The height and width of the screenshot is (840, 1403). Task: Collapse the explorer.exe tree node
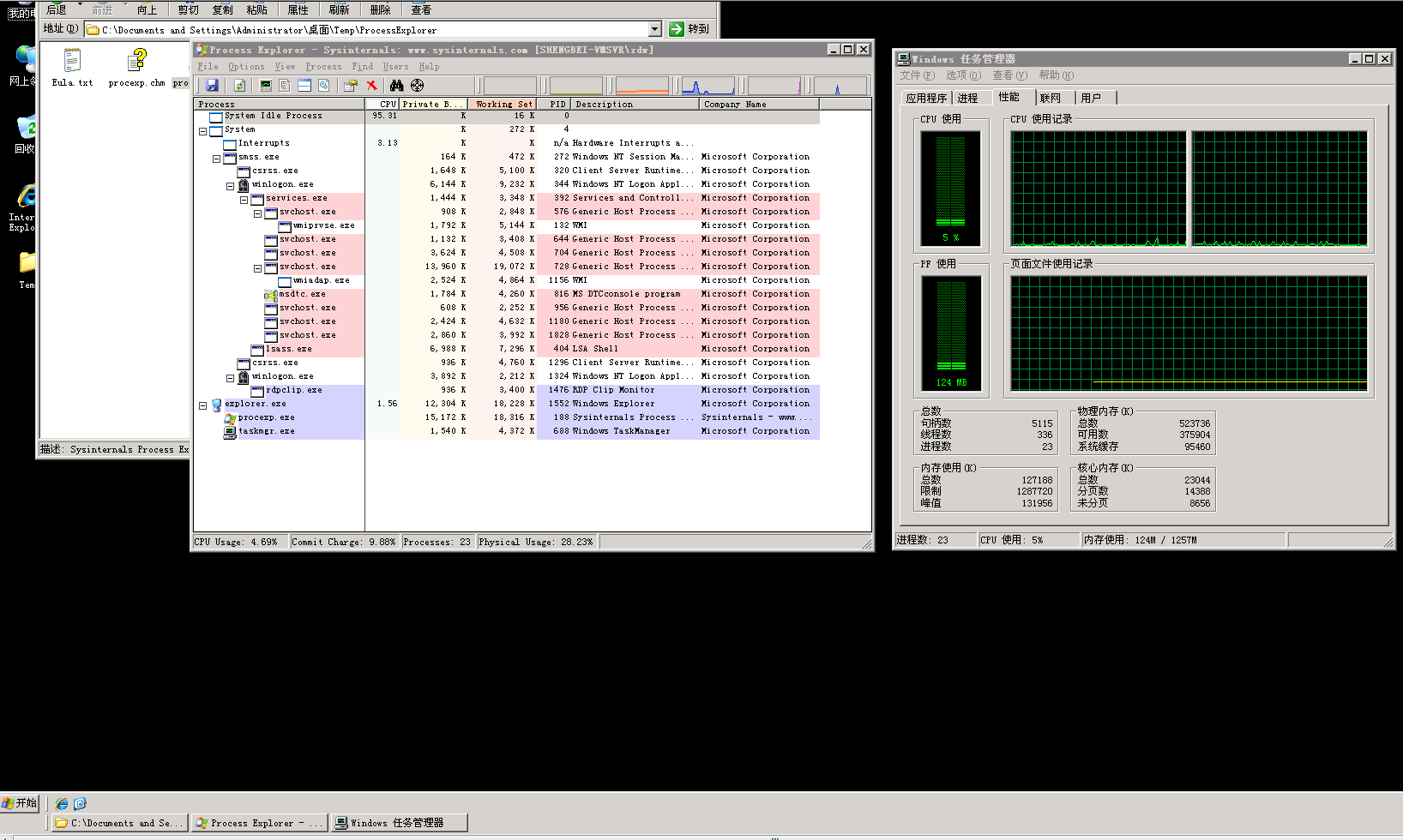click(203, 405)
